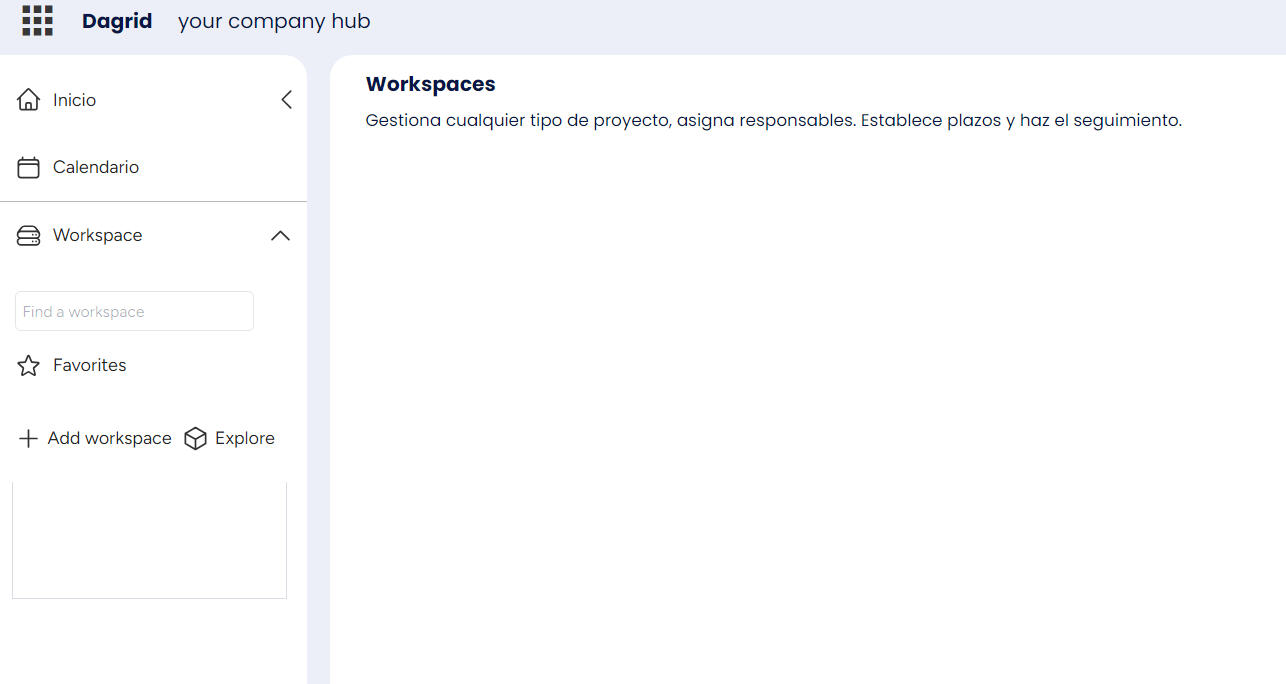Viewport: 1286px width, 684px height.
Task: Select the Calendario calendar icon
Action: click(28, 167)
